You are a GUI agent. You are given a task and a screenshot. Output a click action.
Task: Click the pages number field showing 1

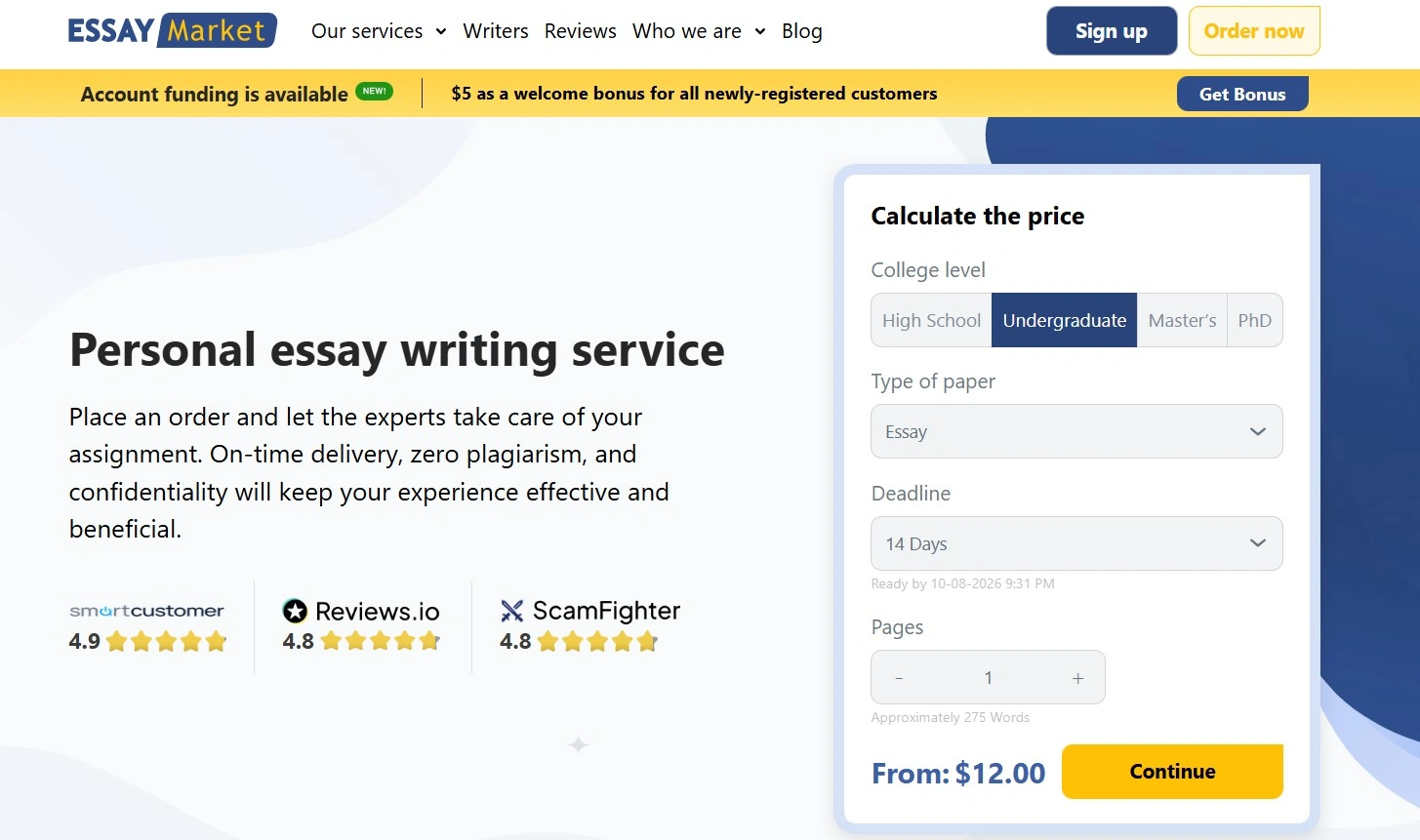point(989,678)
